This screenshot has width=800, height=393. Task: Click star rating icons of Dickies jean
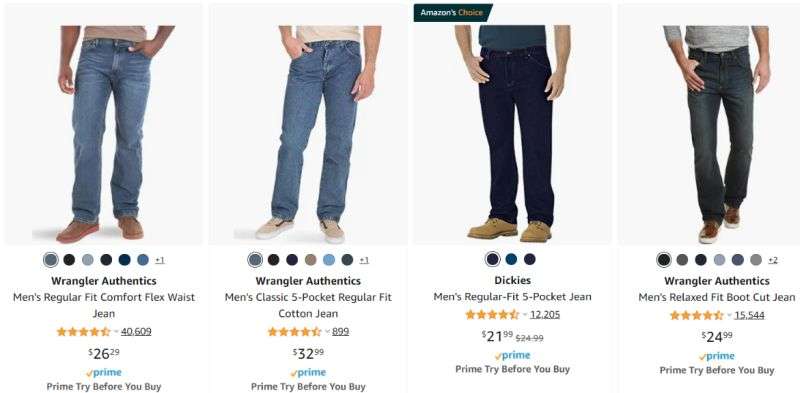(492, 315)
